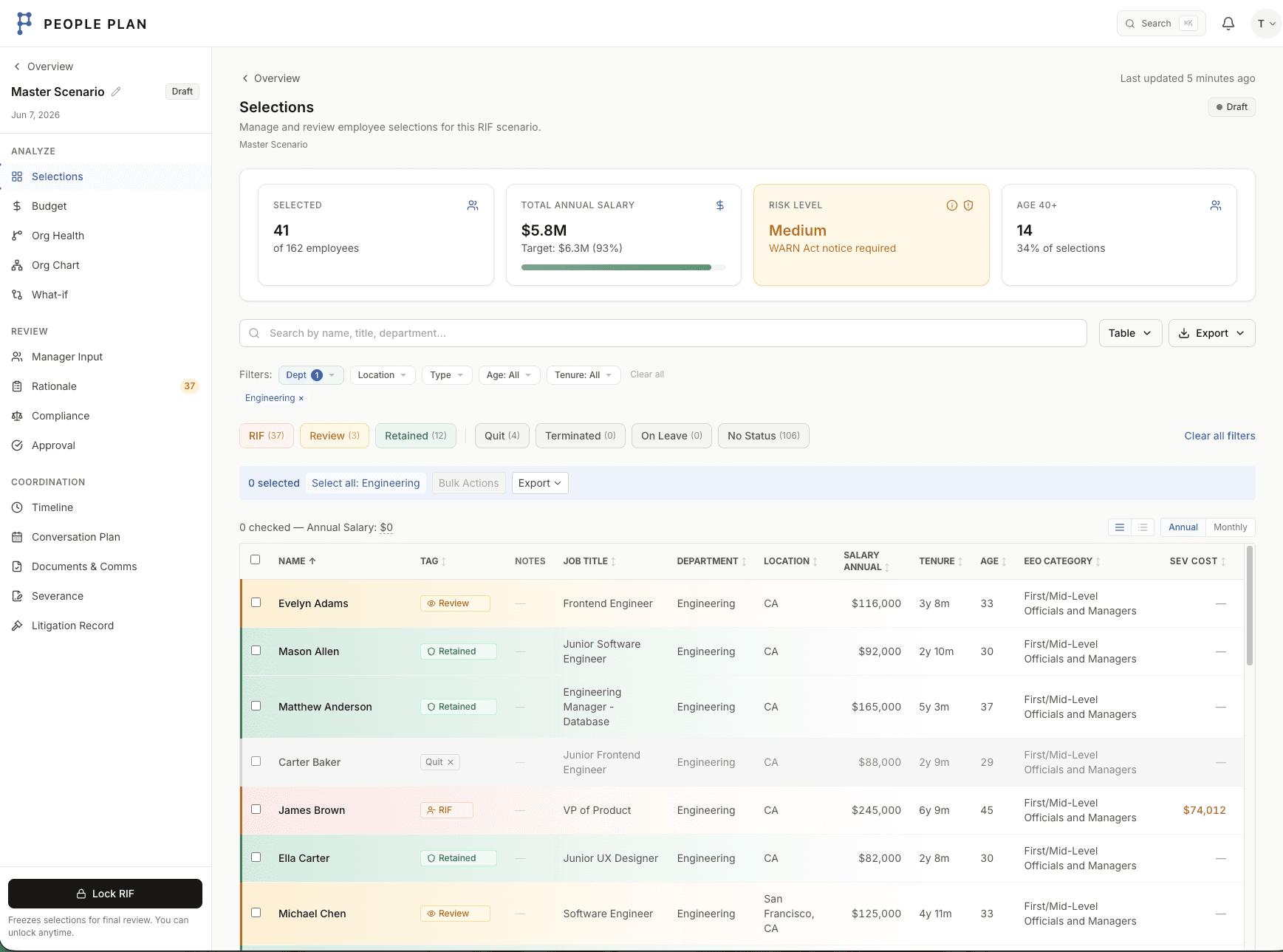The width and height of the screenshot is (1283, 952).
Task: Open the top Export dropdown beside Table
Action: click(x=1211, y=333)
